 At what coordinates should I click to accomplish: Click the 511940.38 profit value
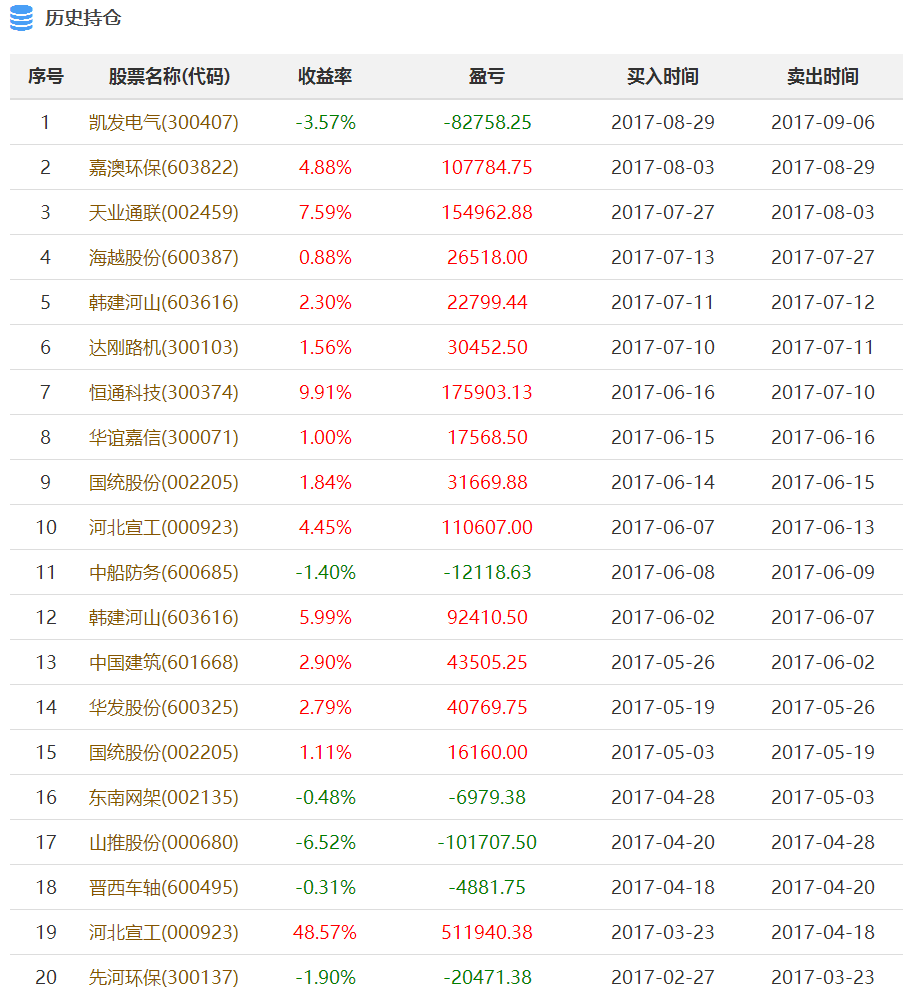[487, 932]
